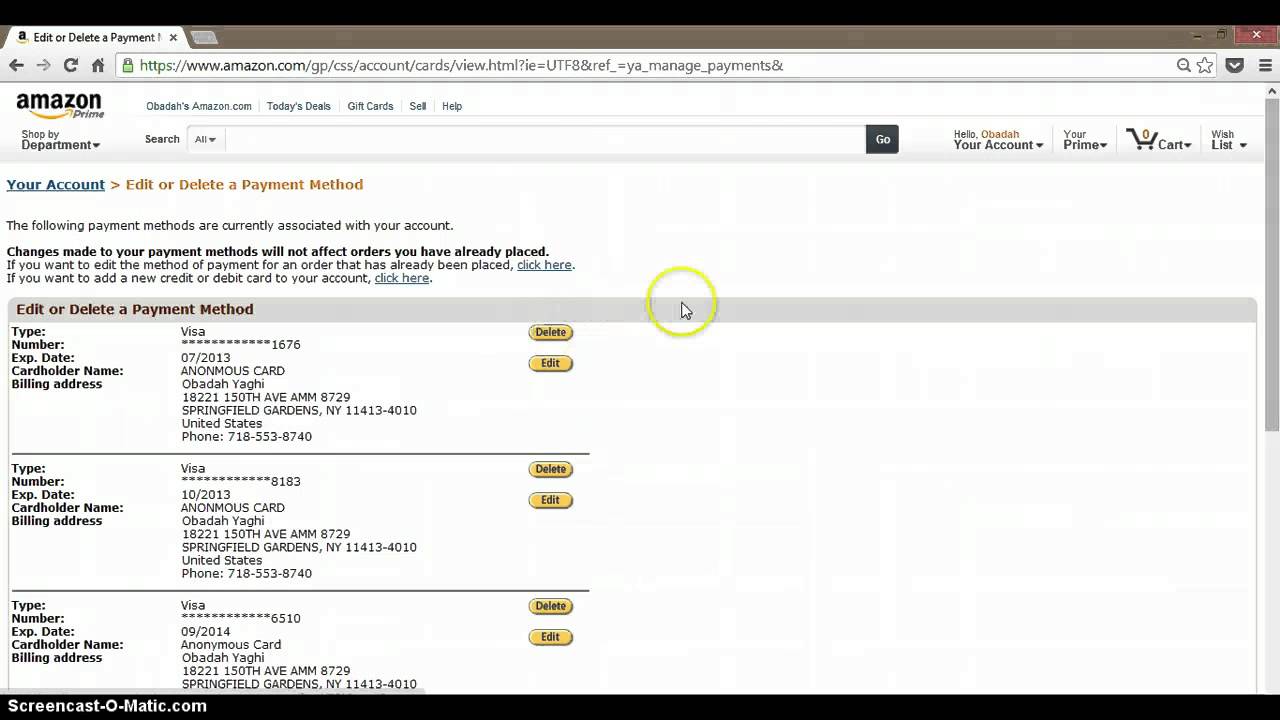Click the Amazon search text box
The height and width of the screenshot is (720, 1280).
coord(545,139)
